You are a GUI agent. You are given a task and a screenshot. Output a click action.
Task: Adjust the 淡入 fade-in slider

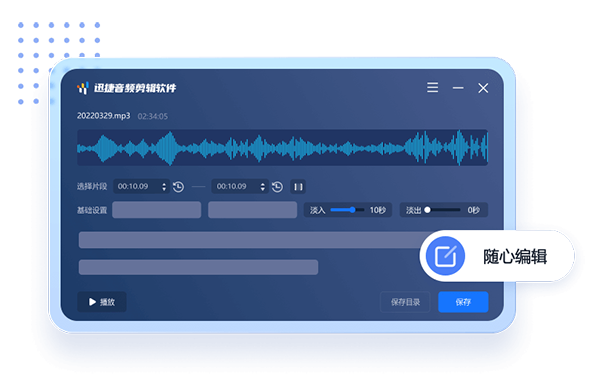(347, 210)
